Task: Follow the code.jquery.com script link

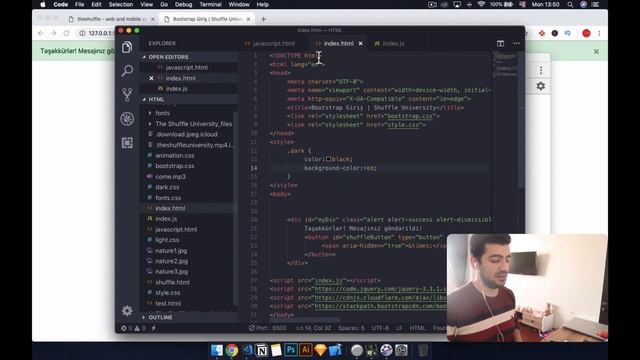Action: point(380,289)
